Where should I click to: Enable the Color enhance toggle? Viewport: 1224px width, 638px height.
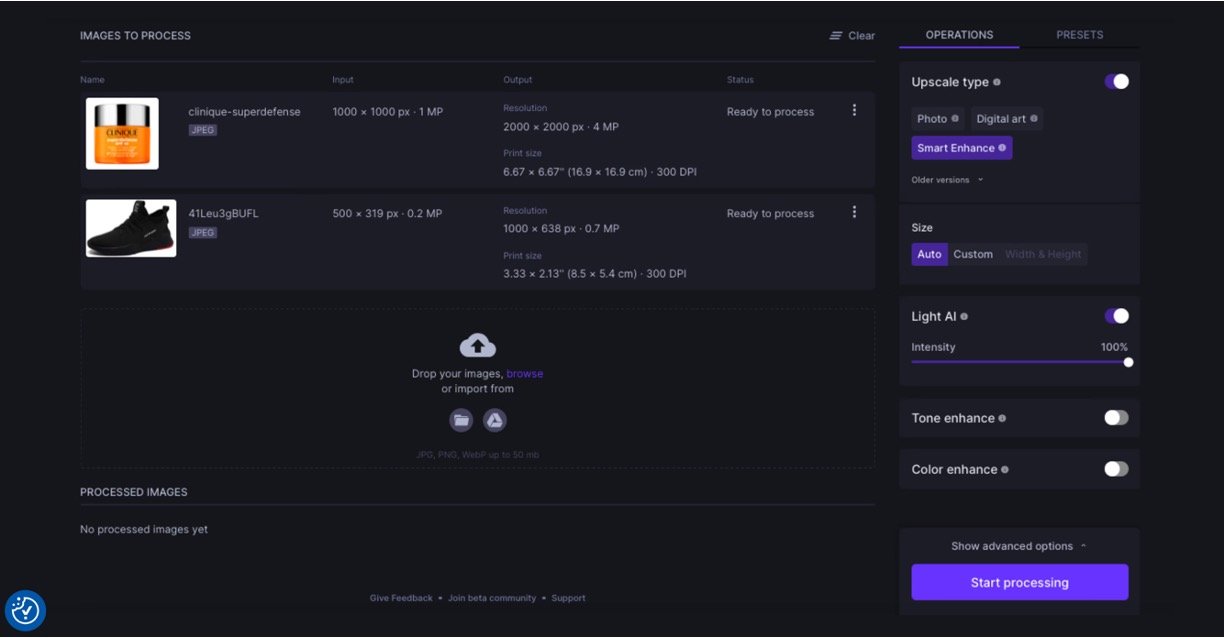pyautogui.click(x=1116, y=469)
